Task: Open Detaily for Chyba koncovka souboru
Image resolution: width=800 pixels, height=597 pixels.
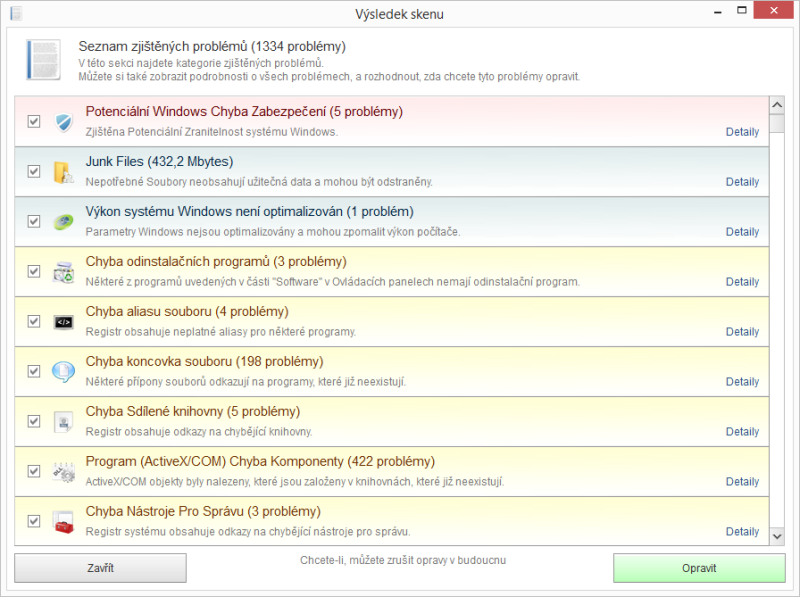Action: pos(742,382)
